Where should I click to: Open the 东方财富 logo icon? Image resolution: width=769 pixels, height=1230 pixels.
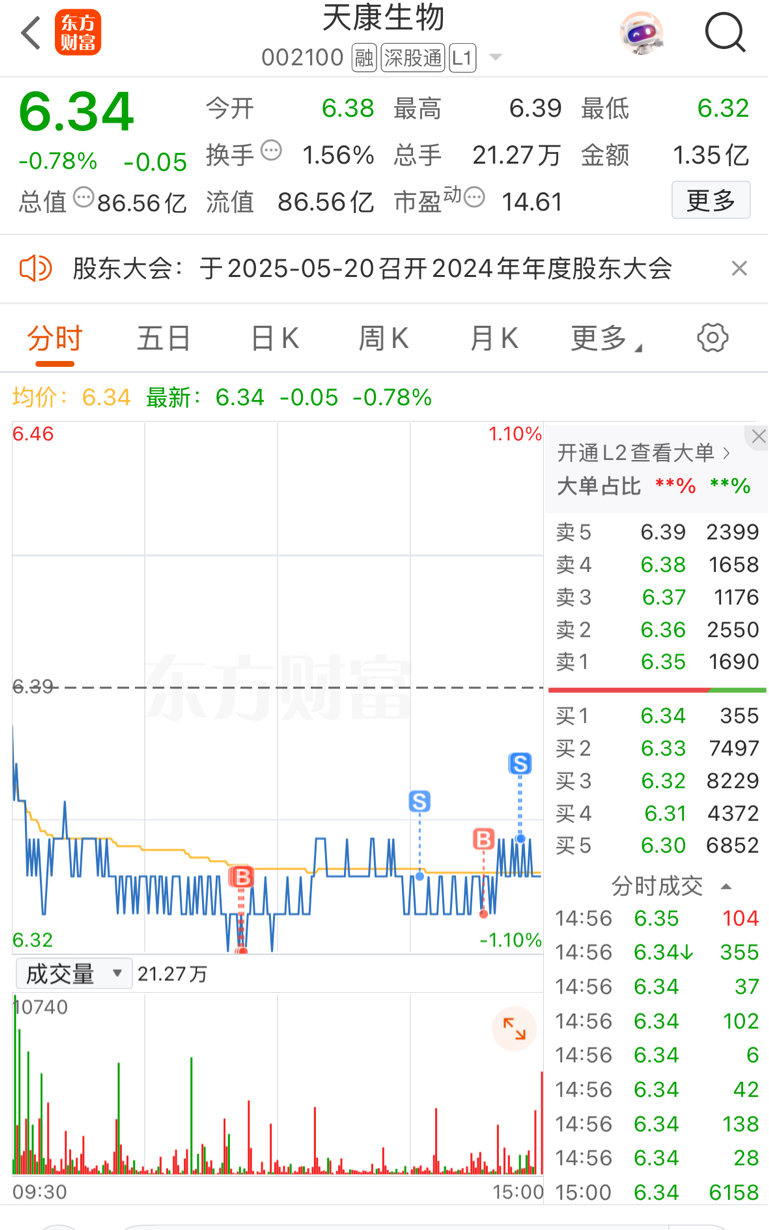point(78,33)
